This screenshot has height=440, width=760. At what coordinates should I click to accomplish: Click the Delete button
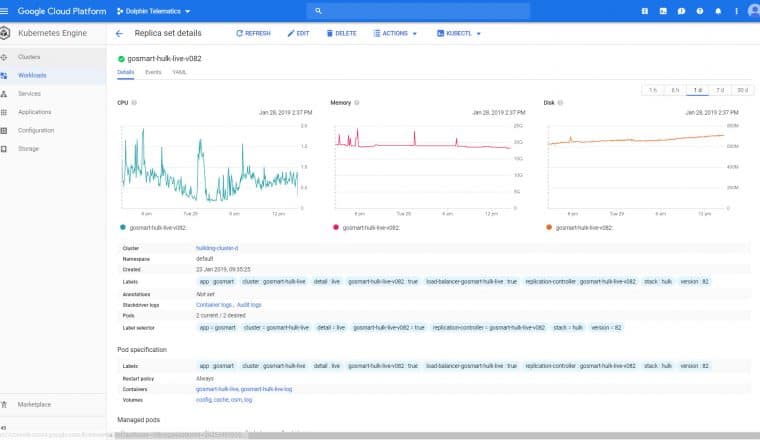pos(341,33)
